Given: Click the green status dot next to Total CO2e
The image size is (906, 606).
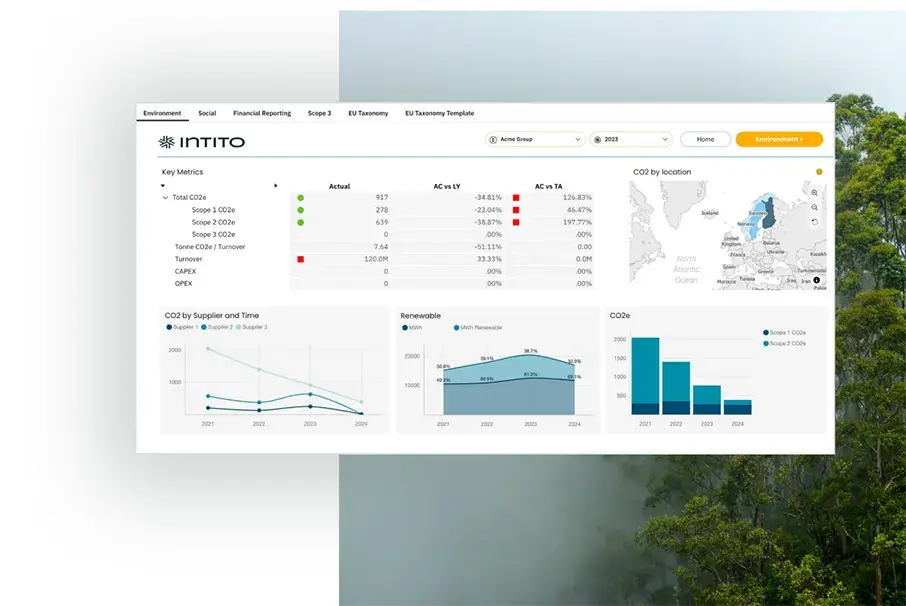Looking at the screenshot, I should click(300, 197).
